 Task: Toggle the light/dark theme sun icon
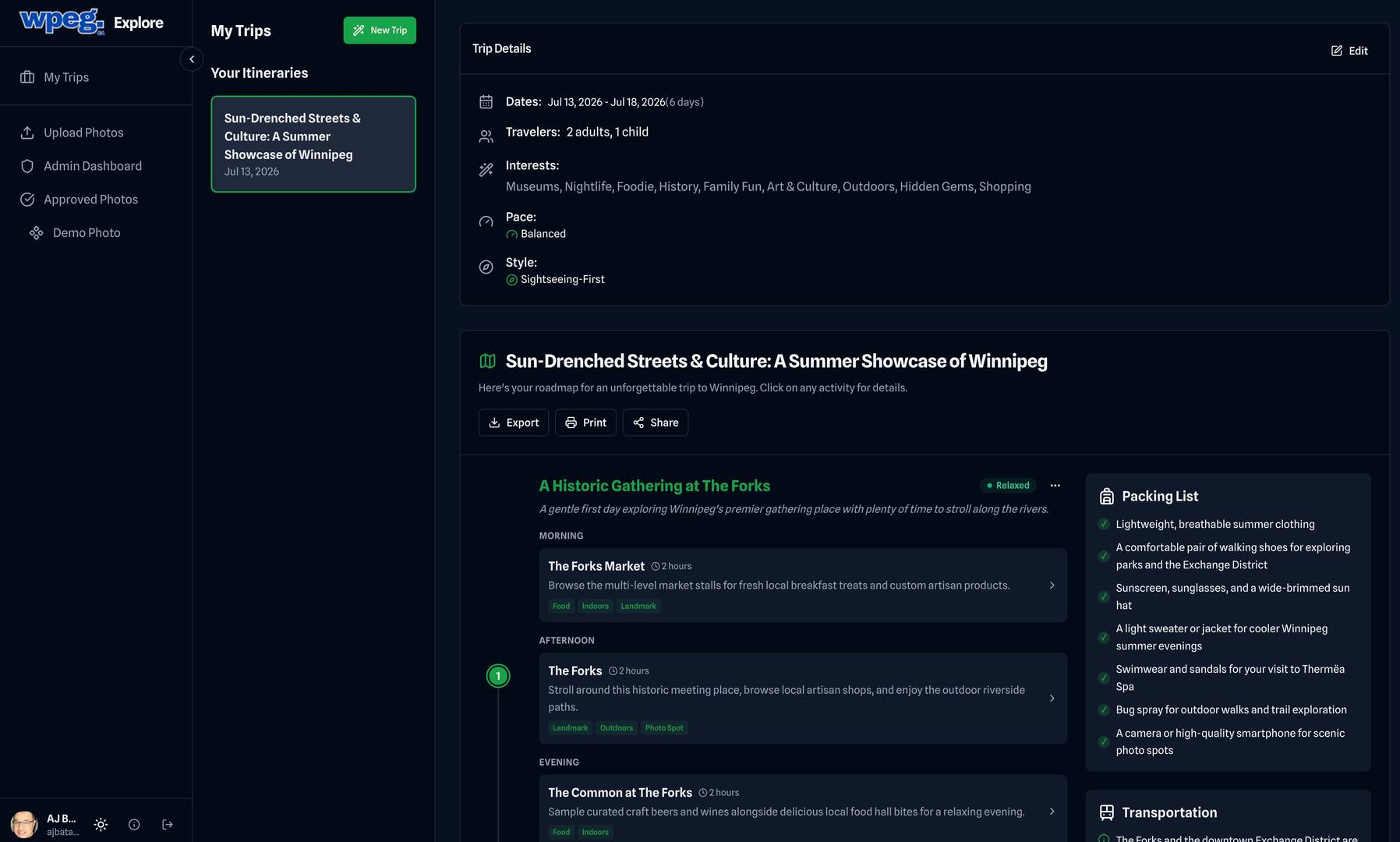pos(101,824)
